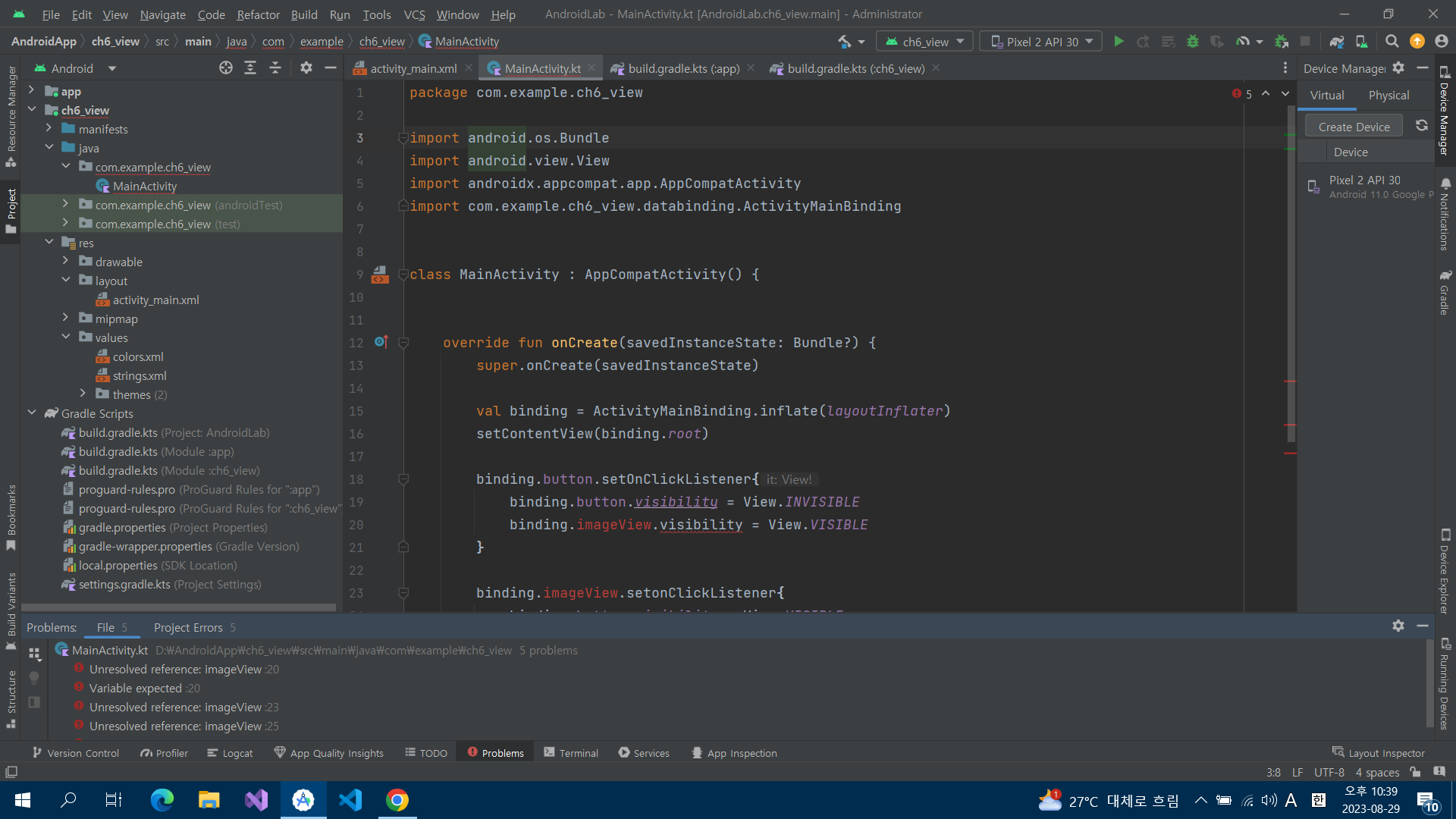Open the Profile app speedometer icon
The height and width of the screenshot is (819, 1456).
coord(1243,42)
